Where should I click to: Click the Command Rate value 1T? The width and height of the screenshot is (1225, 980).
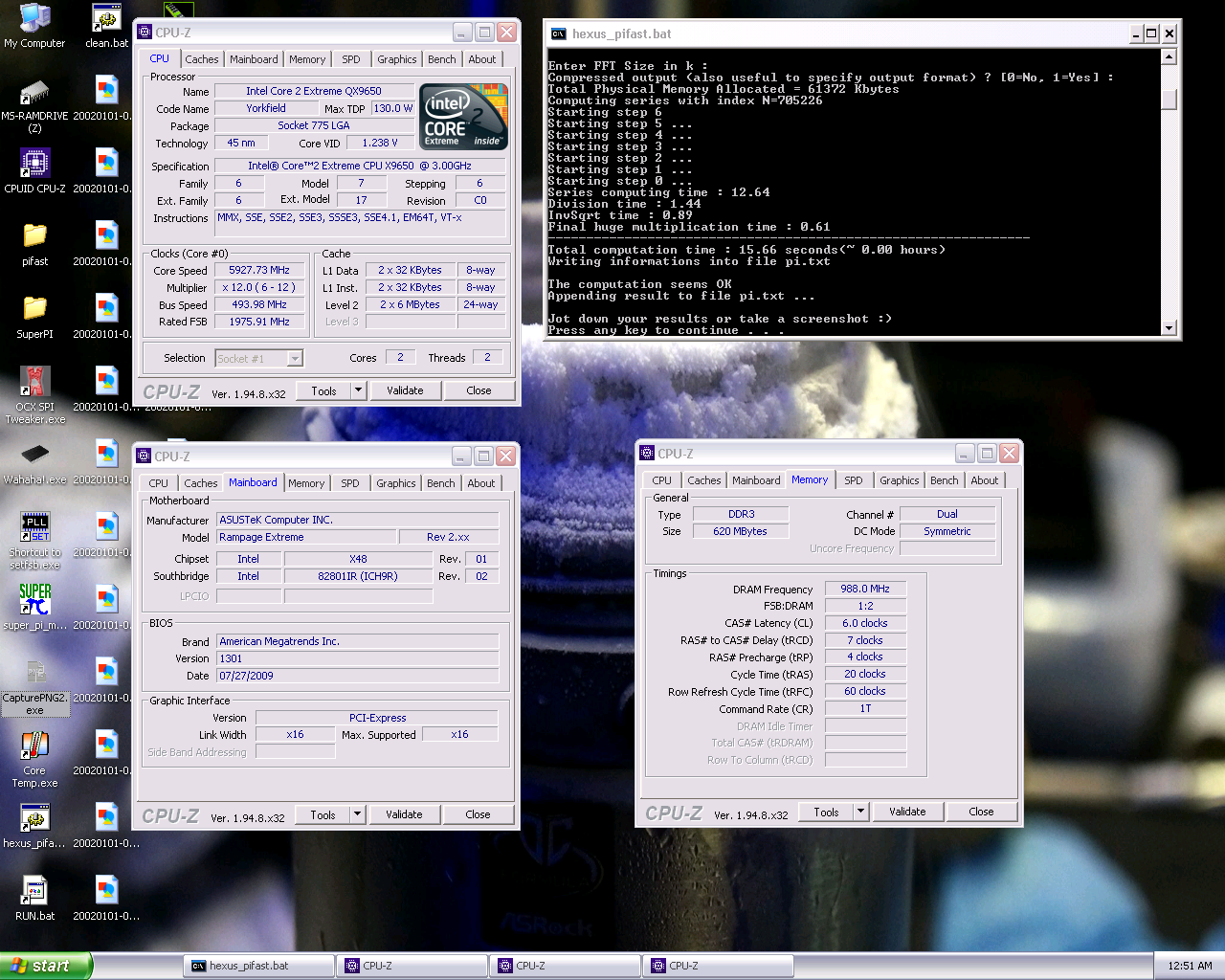[x=865, y=708]
